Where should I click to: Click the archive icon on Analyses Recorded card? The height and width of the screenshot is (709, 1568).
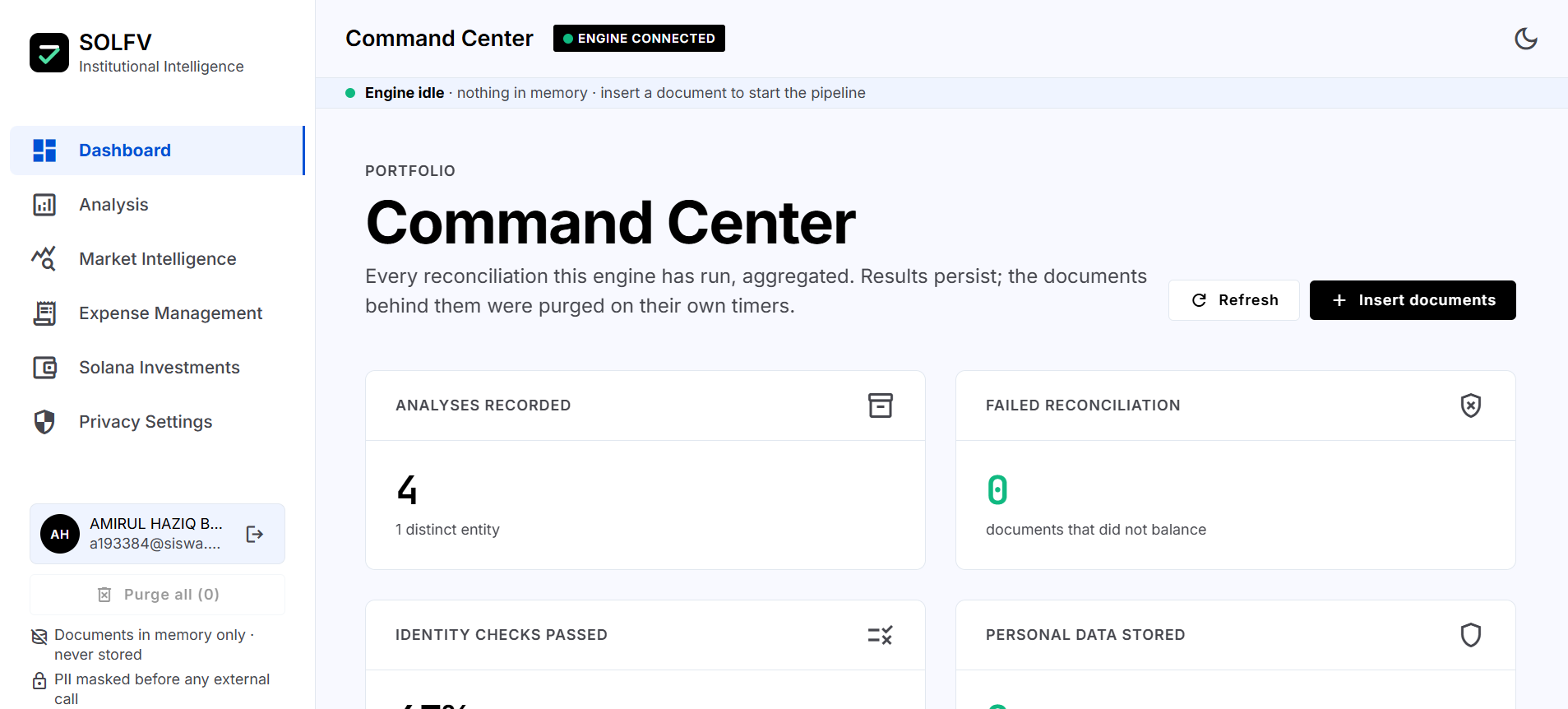(881, 405)
